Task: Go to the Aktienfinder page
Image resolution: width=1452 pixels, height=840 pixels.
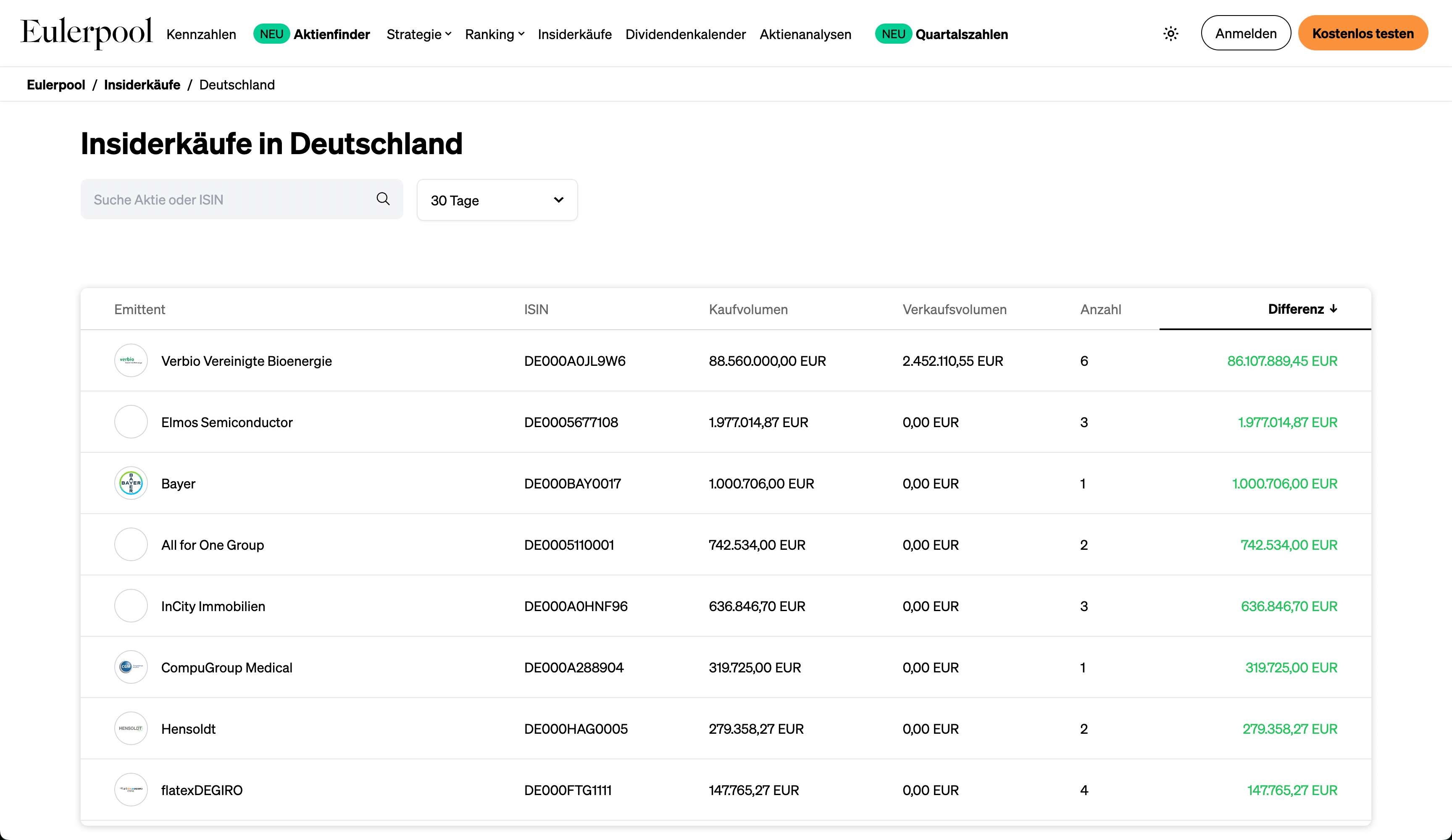Action: coord(331,34)
